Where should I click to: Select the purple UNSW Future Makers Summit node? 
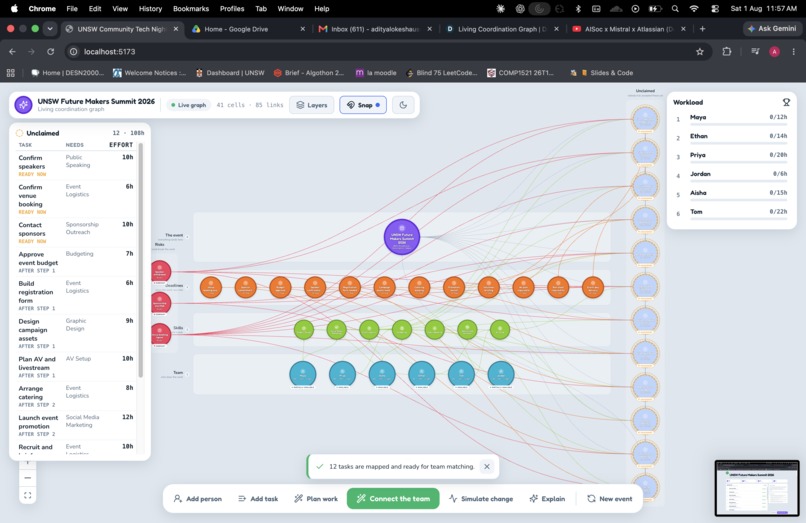click(x=402, y=237)
